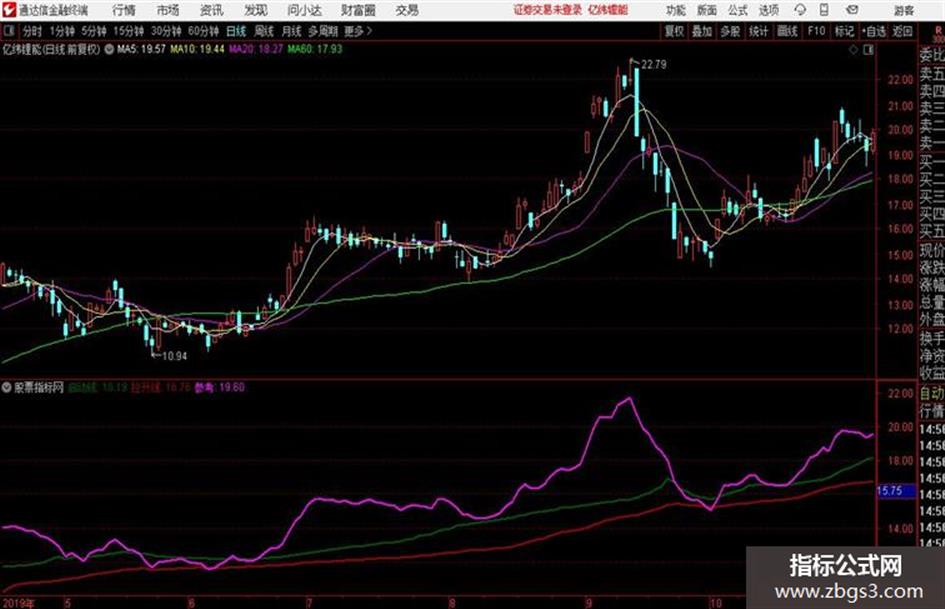
Task: Toggle the side panel icon at chart top right
Action: pyautogui.click(x=868, y=50)
